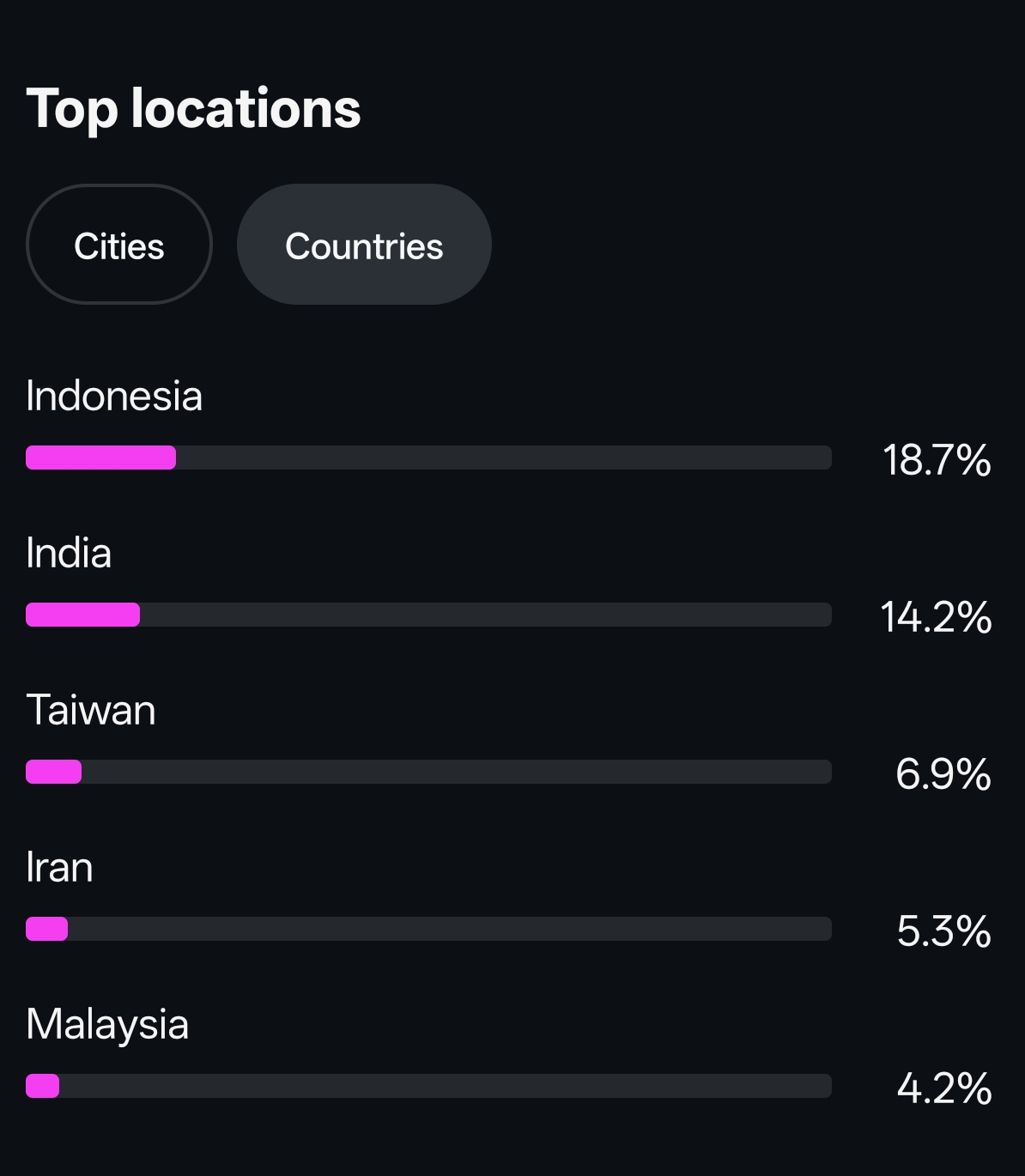
Task: Click the India pink progress bar
Action: [82, 615]
